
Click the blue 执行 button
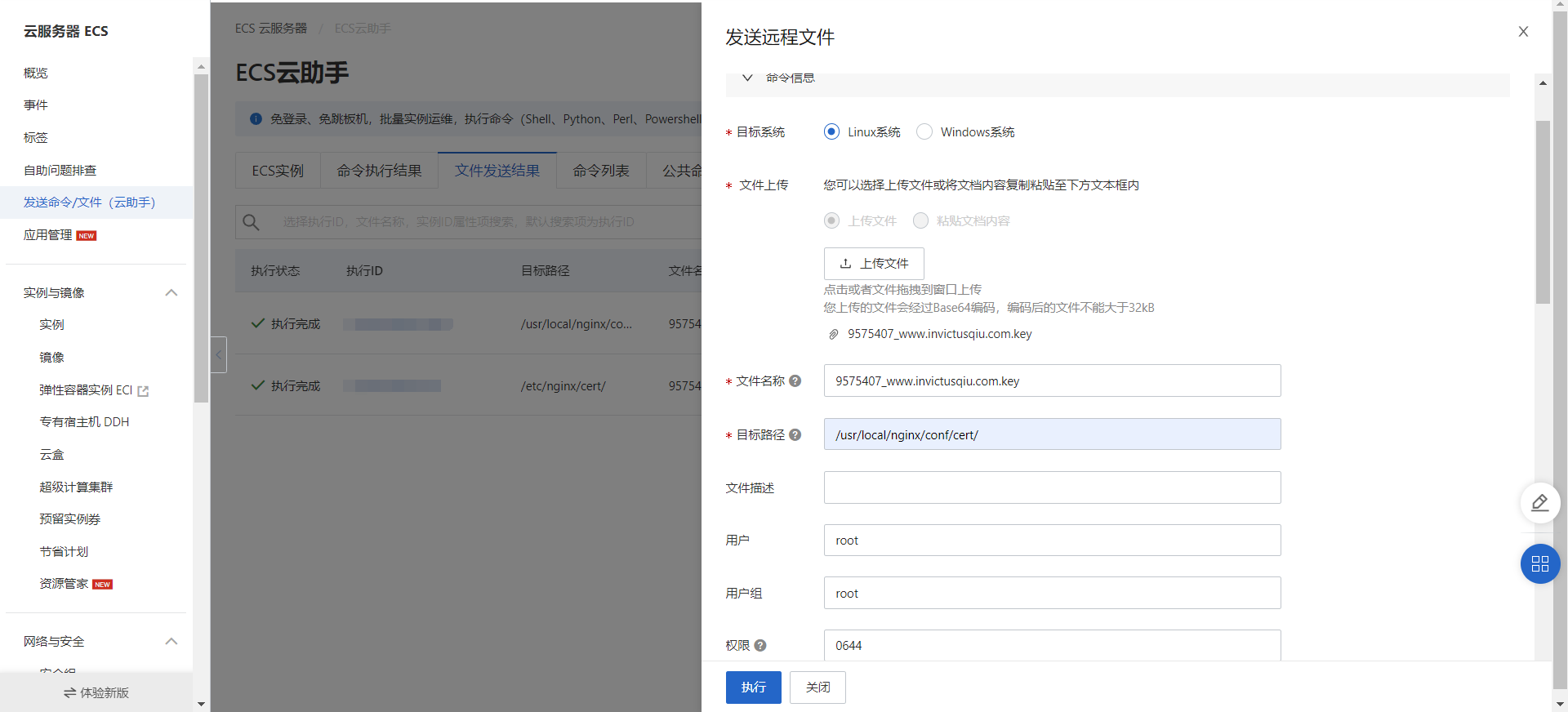pyautogui.click(x=753, y=688)
